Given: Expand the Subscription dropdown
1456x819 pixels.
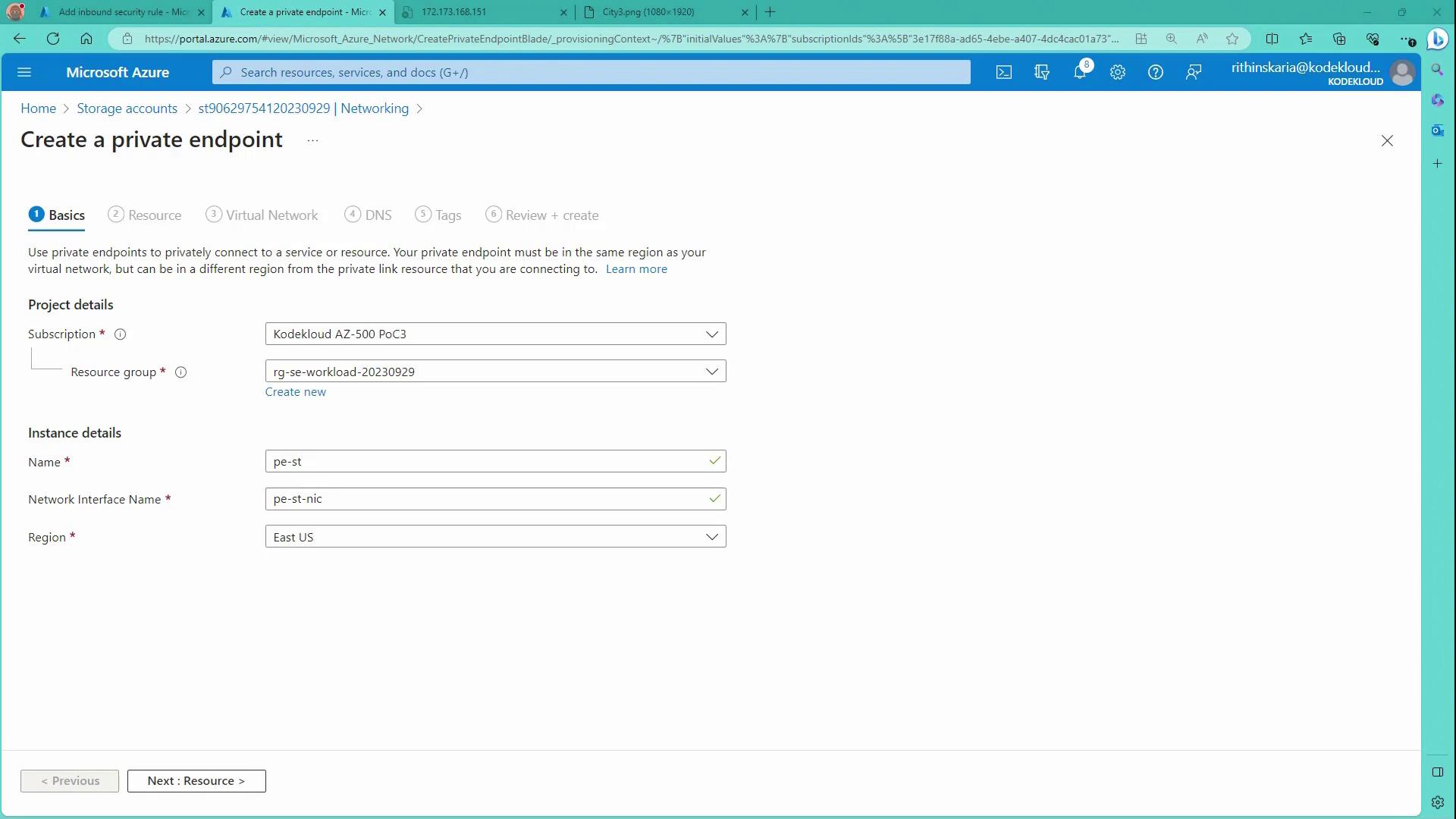Looking at the screenshot, I should point(495,334).
